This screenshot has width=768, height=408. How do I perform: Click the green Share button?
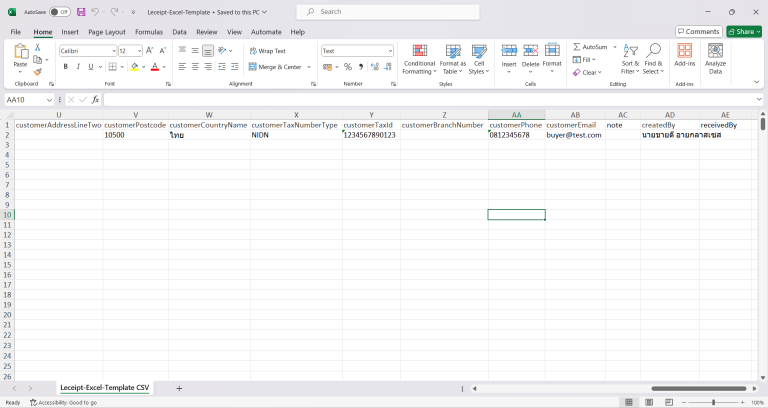pyautogui.click(x=743, y=32)
